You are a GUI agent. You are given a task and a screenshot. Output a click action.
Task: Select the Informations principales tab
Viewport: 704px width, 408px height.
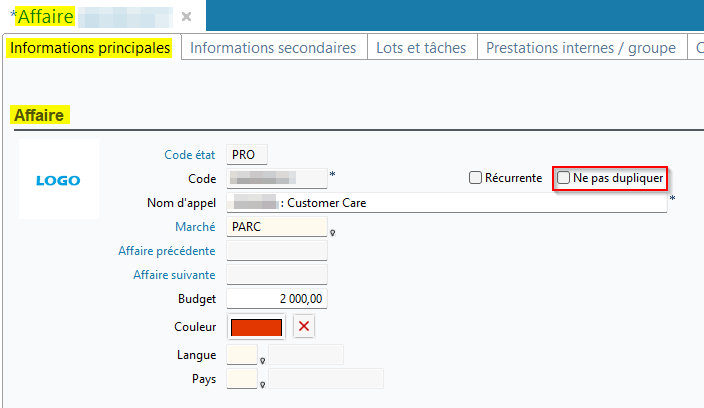pos(91,48)
